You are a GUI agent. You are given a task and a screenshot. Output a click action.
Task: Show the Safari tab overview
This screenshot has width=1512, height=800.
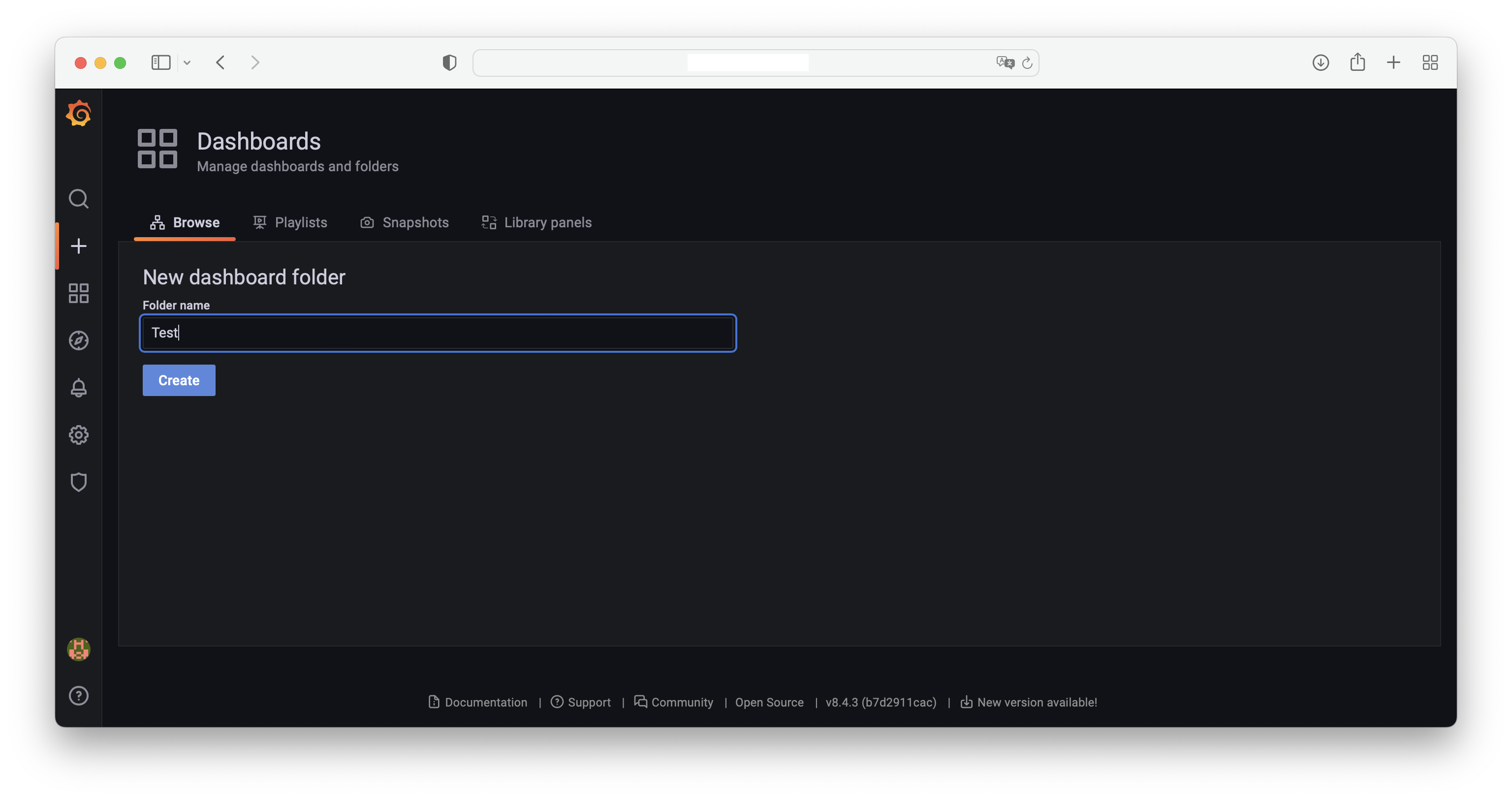tap(1430, 62)
